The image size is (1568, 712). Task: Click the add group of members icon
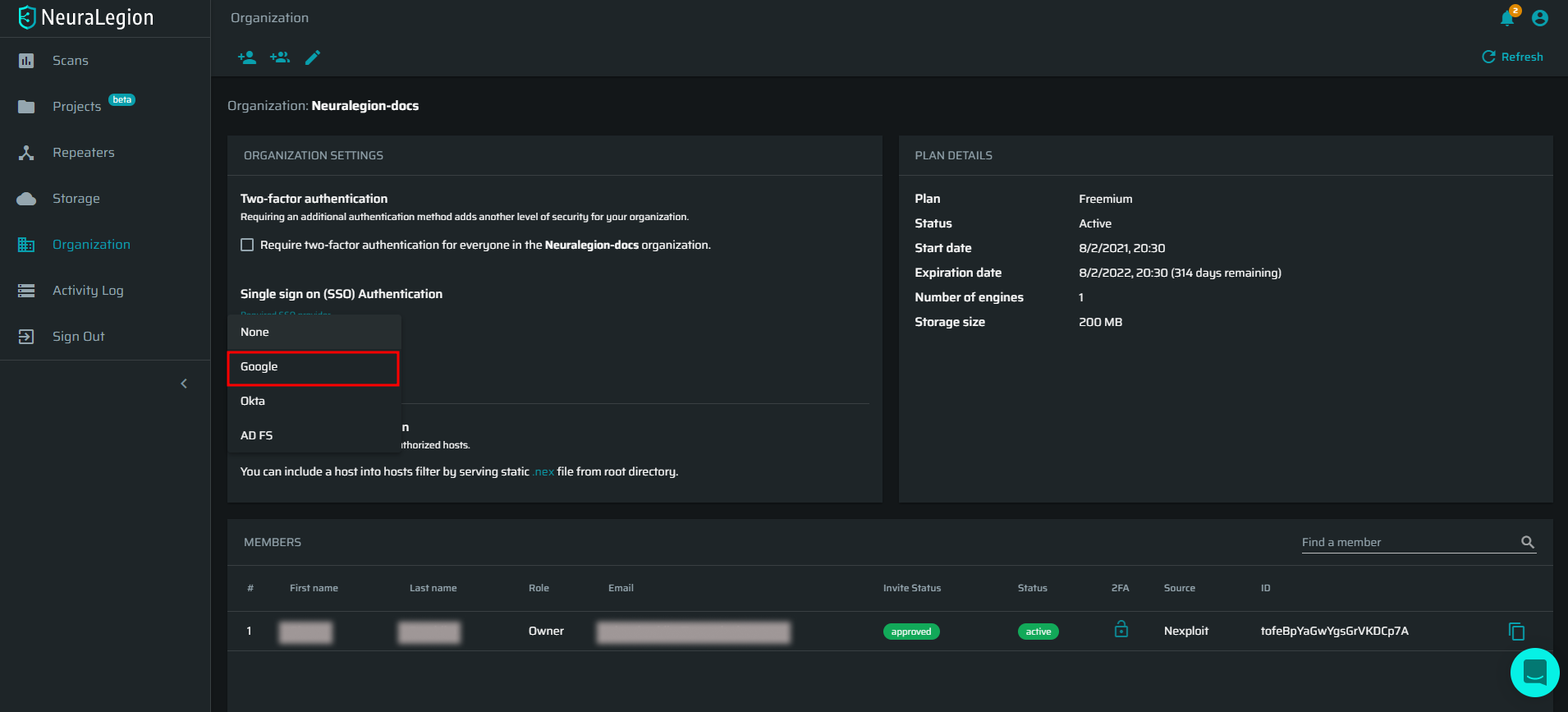(280, 57)
